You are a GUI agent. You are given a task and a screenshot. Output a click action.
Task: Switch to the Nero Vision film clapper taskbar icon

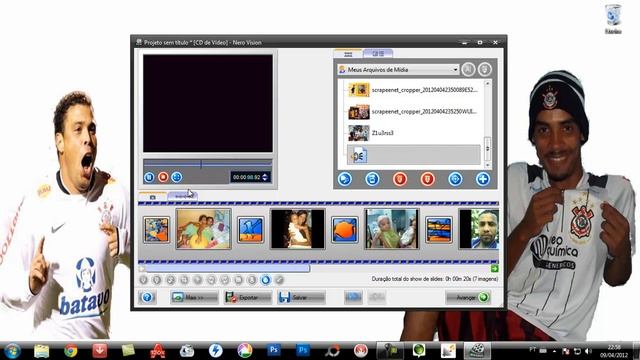[x=477, y=351]
